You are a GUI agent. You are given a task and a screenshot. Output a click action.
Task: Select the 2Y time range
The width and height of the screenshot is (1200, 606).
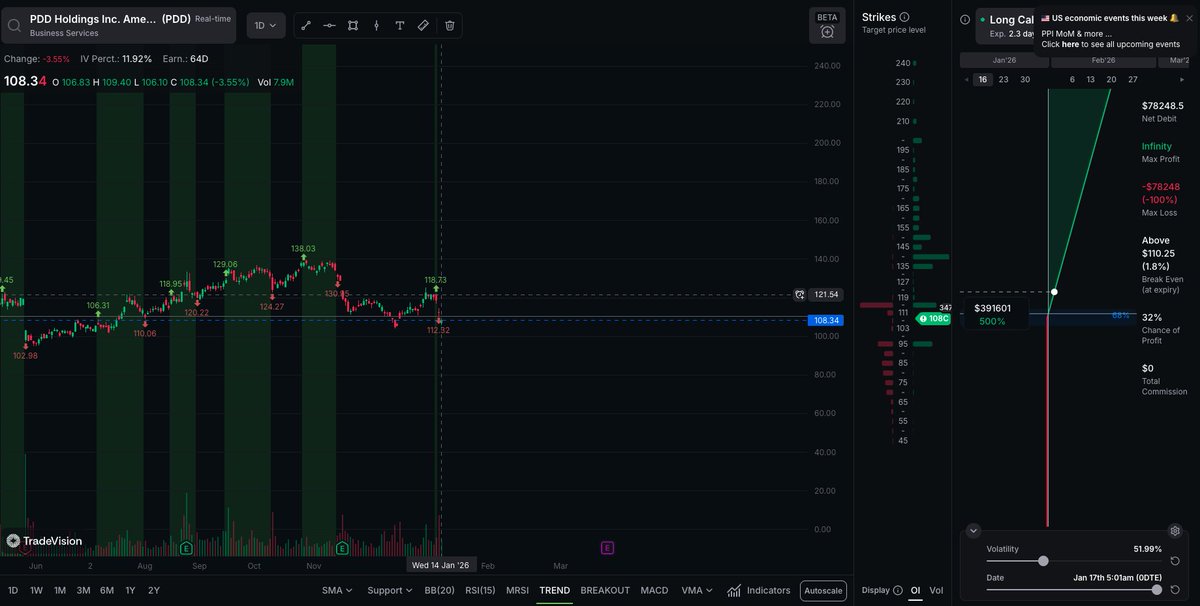pos(153,590)
